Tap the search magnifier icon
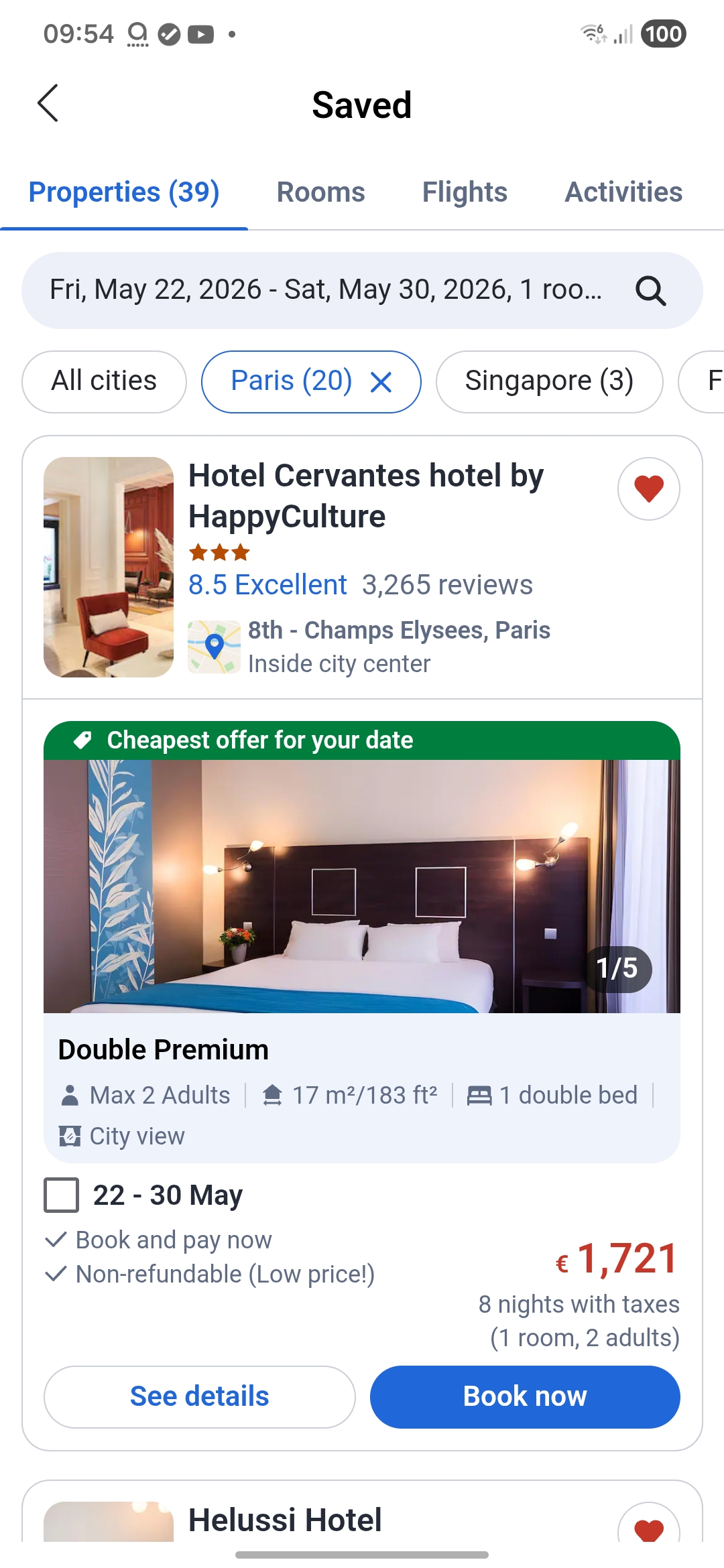Image resolution: width=724 pixels, height=1568 pixels. 650,291
